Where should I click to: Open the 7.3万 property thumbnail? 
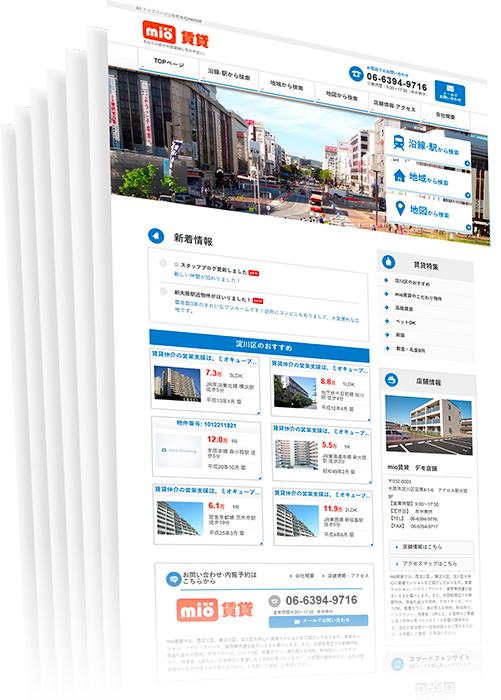pos(177,383)
